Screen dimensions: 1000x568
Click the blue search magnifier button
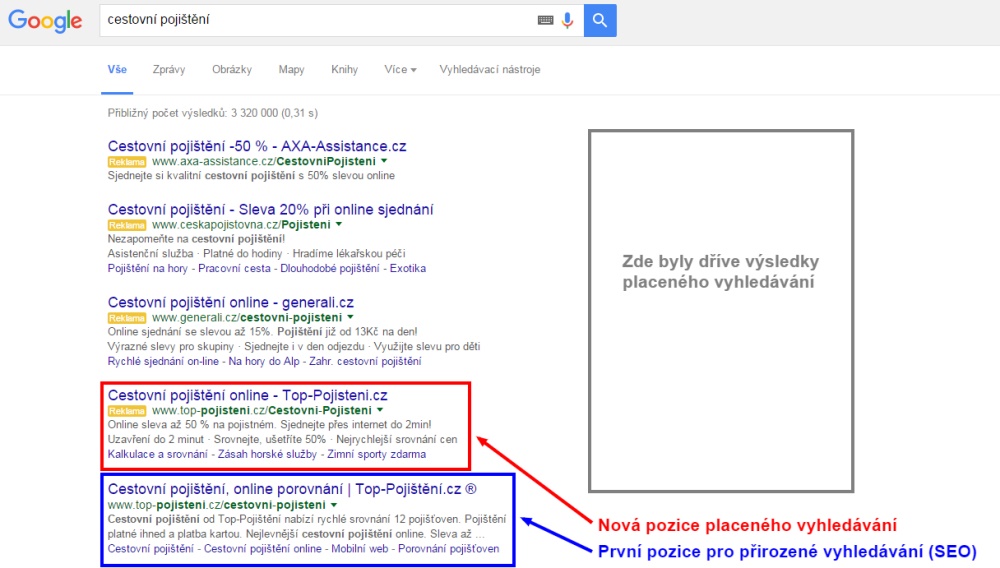[600, 20]
